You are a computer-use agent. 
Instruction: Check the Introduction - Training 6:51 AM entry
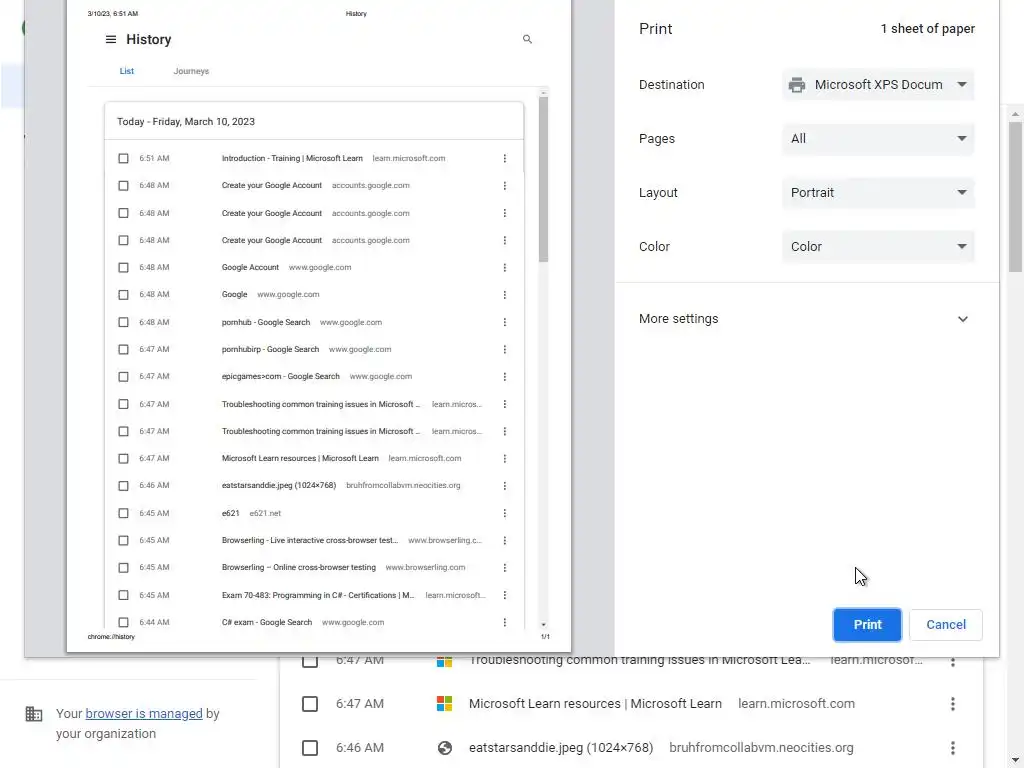[123, 158]
